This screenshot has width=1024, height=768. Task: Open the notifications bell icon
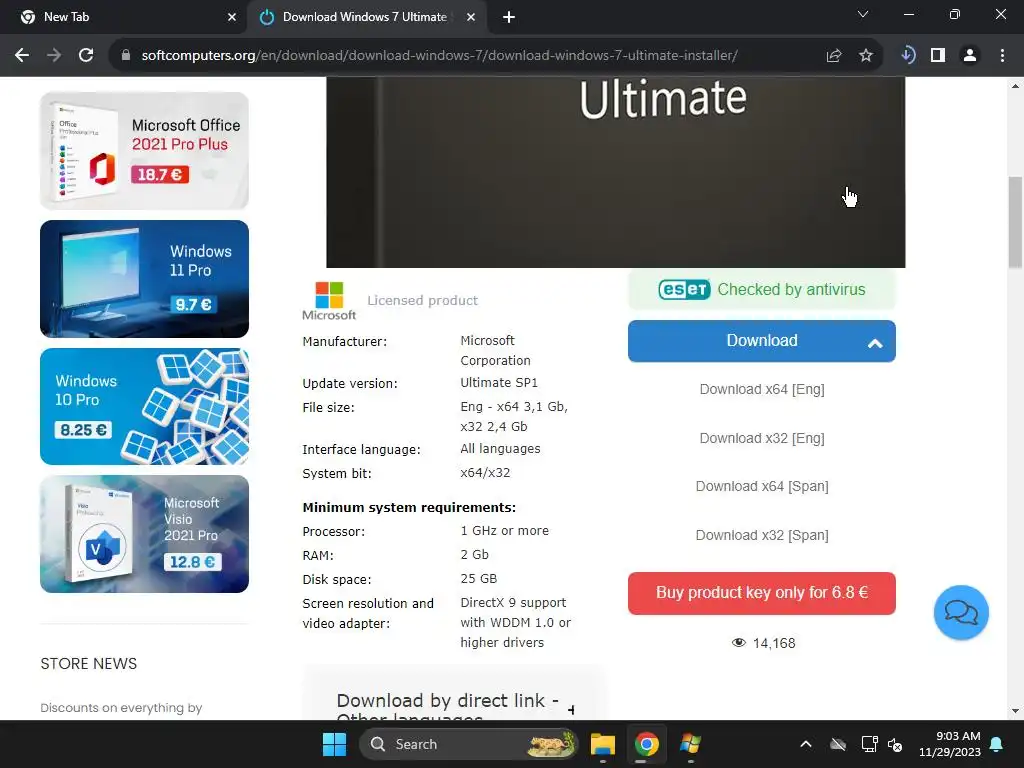pos(997,744)
